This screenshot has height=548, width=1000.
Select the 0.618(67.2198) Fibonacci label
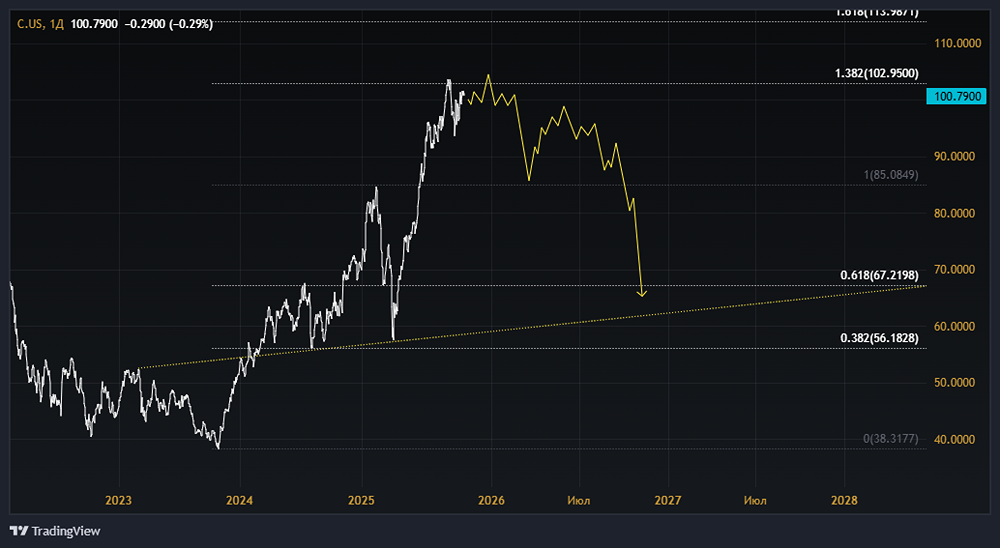[879, 275]
